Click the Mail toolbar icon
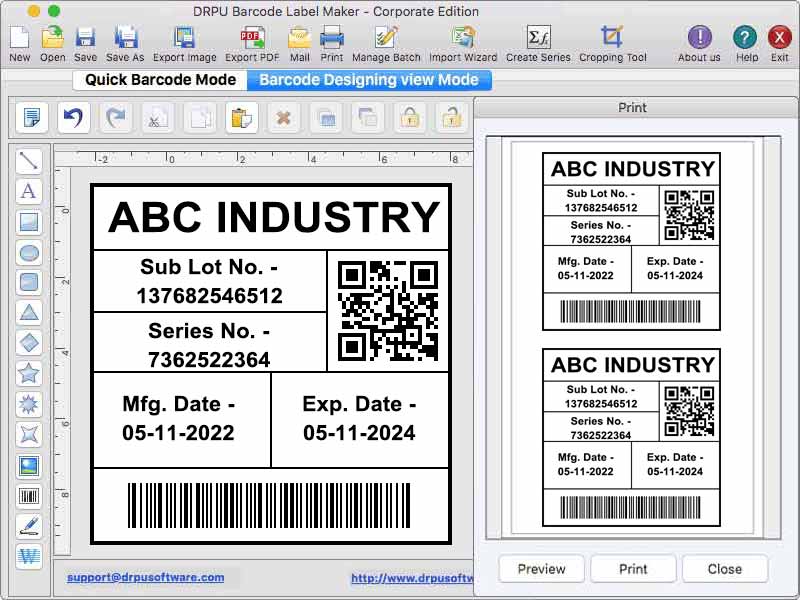800x600 pixels. point(300,42)
